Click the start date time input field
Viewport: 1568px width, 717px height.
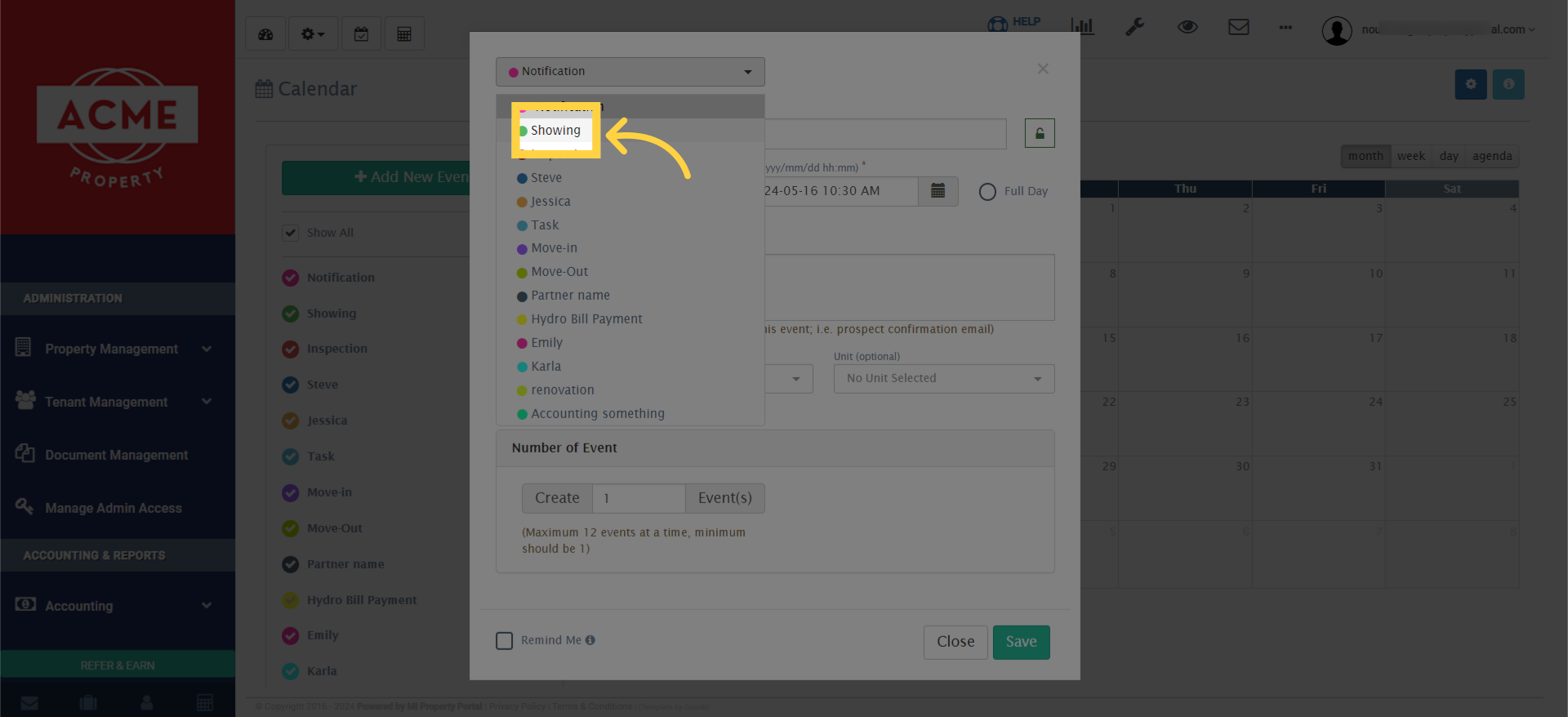click(841, 191)
